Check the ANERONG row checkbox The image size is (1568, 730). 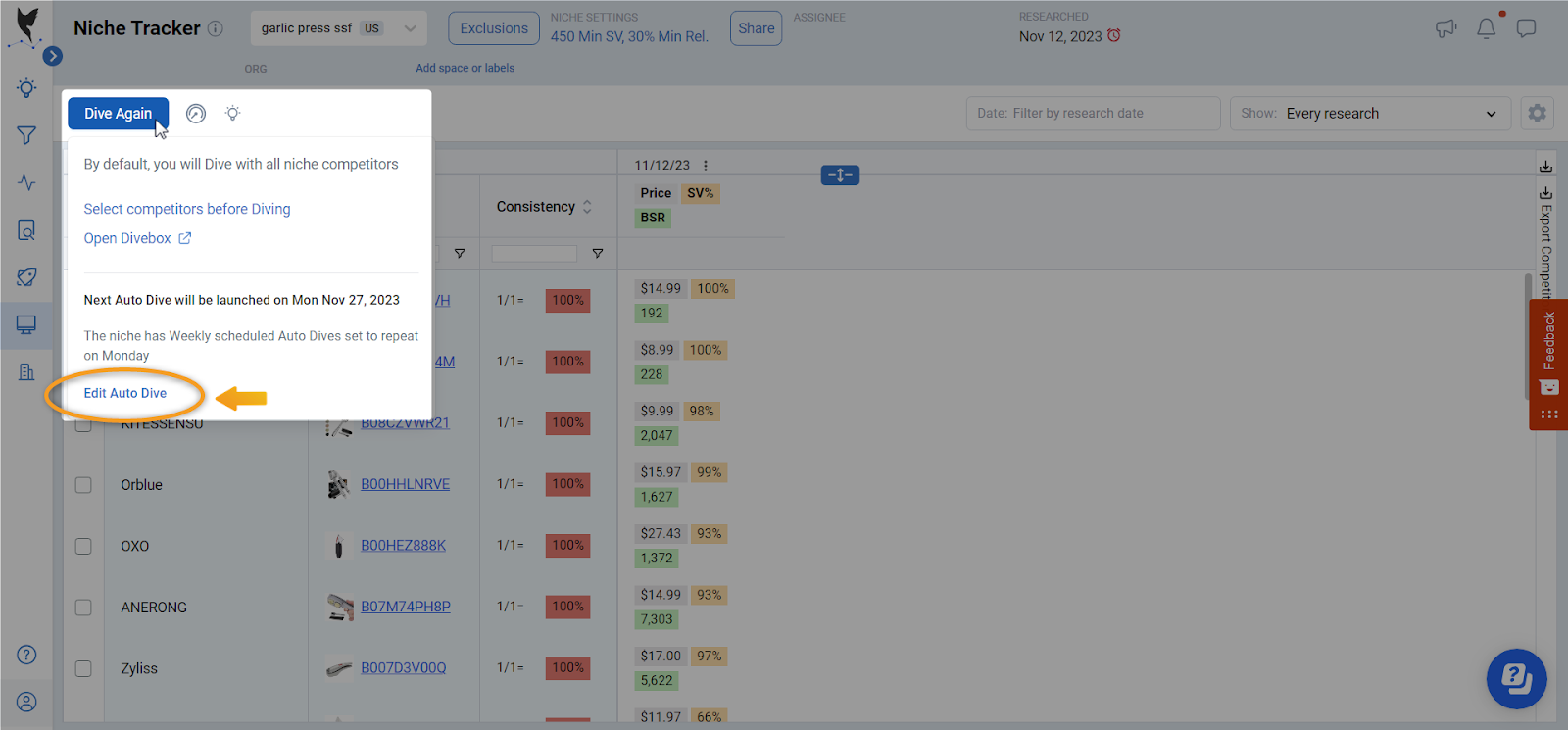point(83,608)
